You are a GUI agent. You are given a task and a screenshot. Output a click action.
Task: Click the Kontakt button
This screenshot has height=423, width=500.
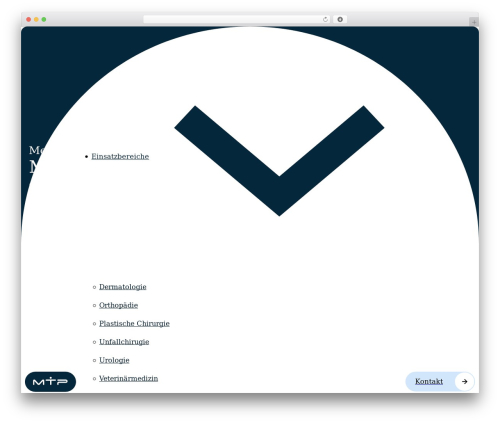click(440, 381)
